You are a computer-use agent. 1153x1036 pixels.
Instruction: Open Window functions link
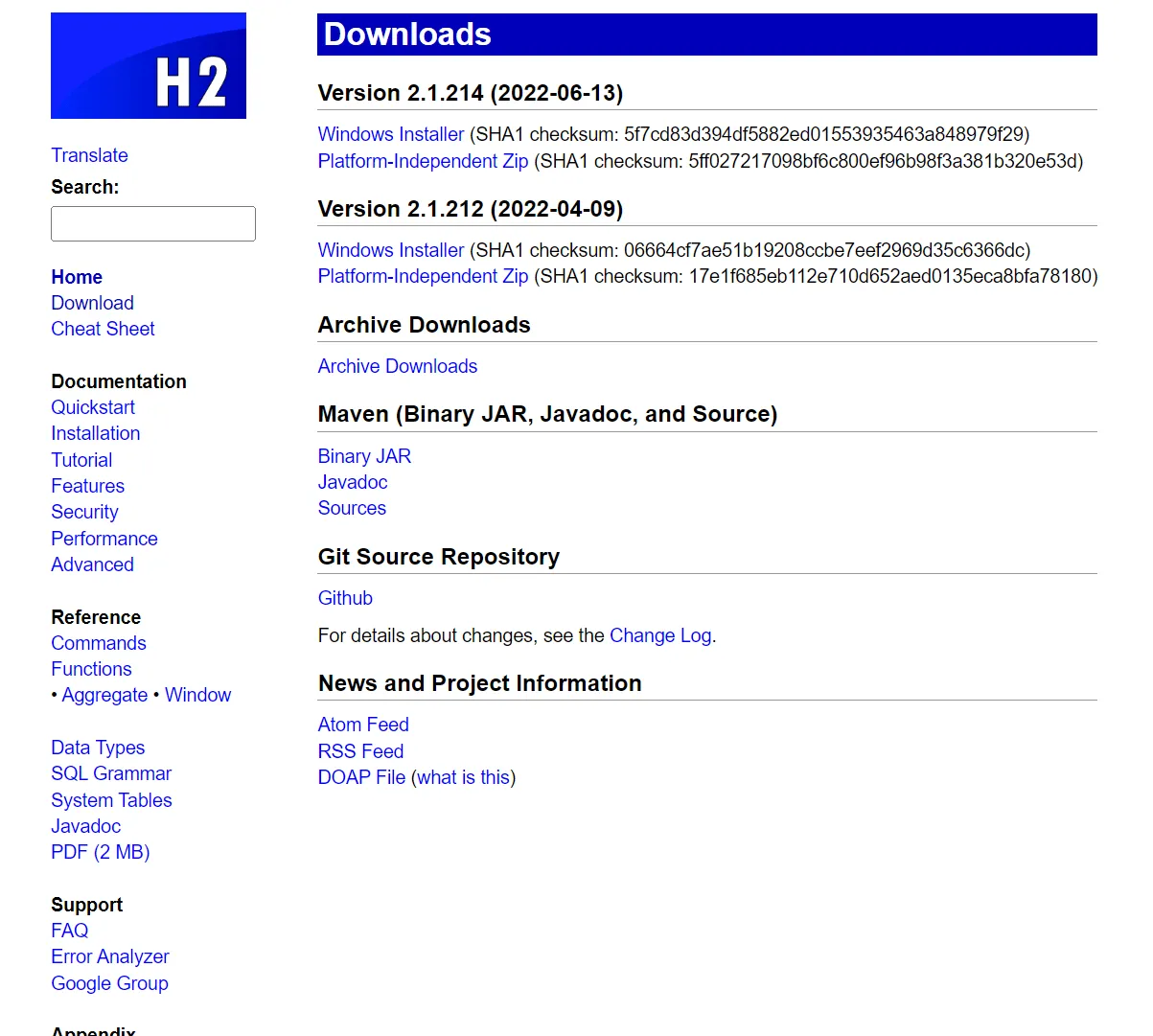[197, 695]
